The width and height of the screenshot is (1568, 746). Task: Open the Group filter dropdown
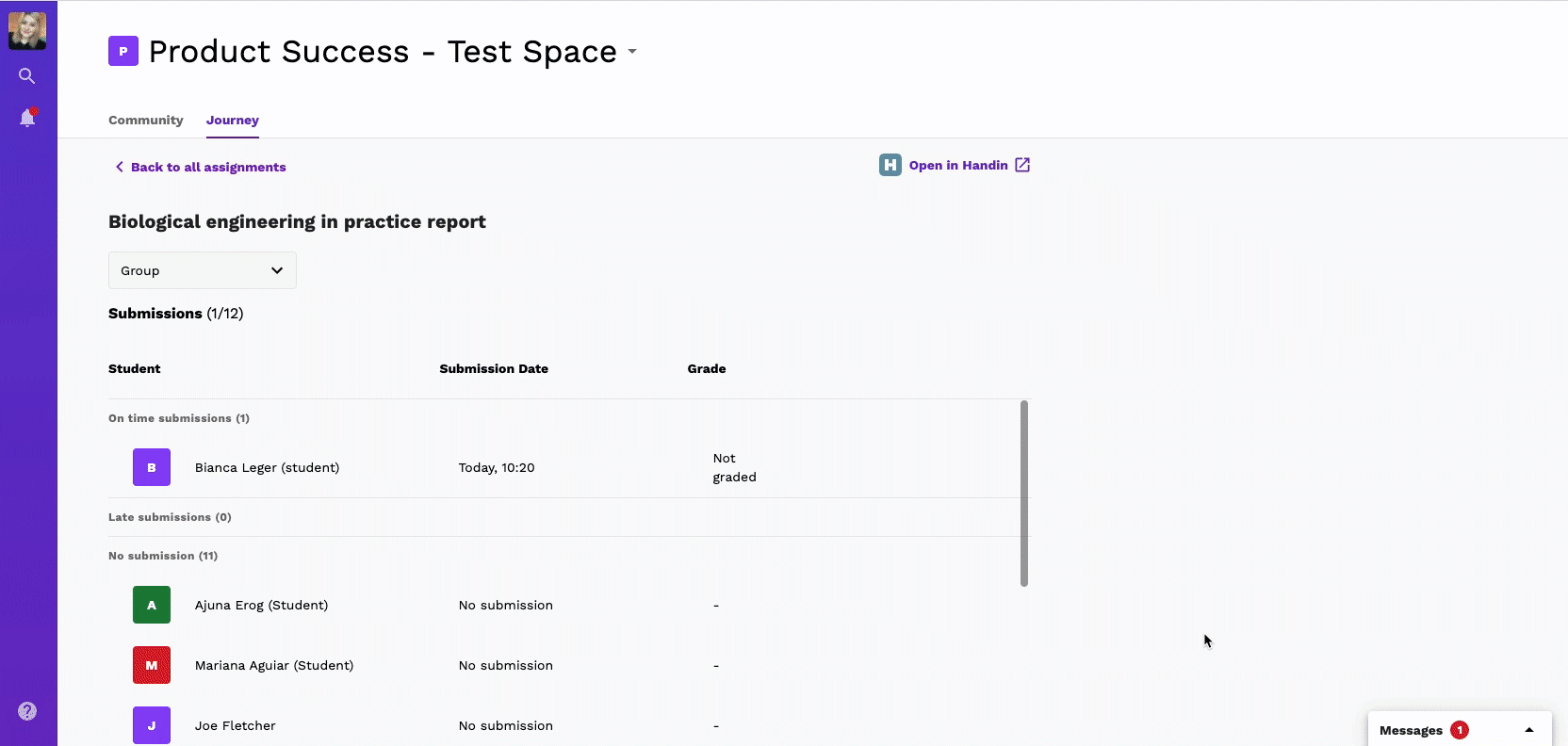(x=203, y=270)
